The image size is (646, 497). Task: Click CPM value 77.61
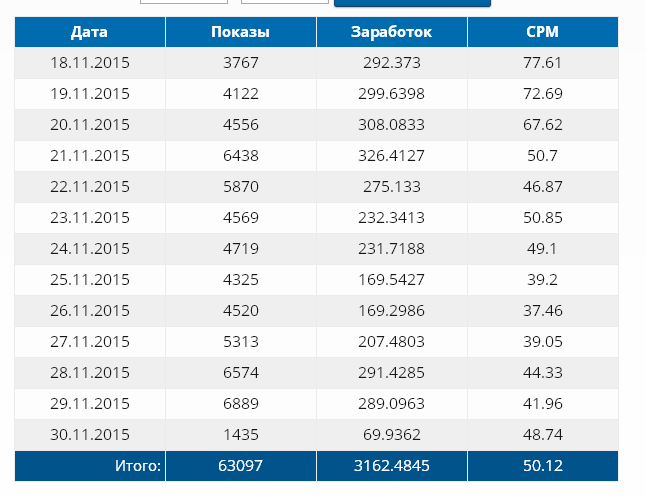(542, 63)
